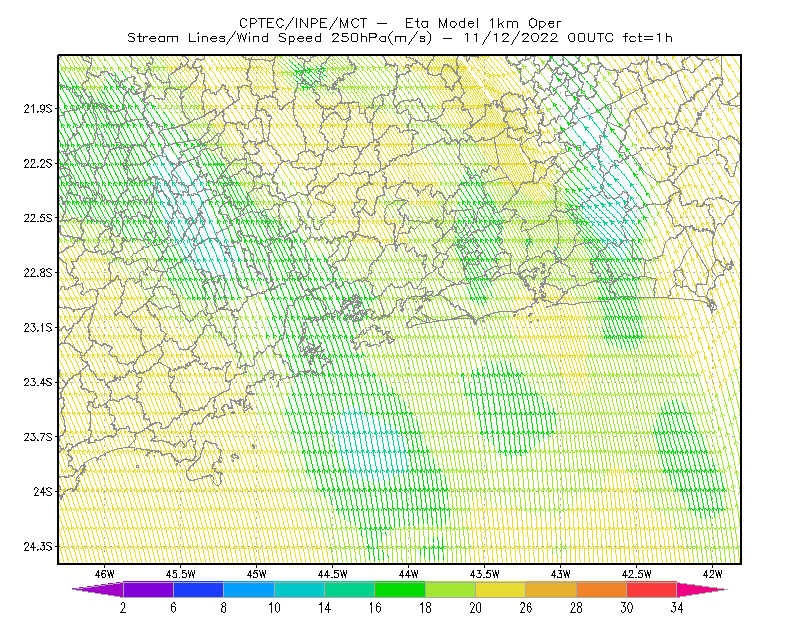Click the yellow 20–26 legend swatch

pos(501,589)
